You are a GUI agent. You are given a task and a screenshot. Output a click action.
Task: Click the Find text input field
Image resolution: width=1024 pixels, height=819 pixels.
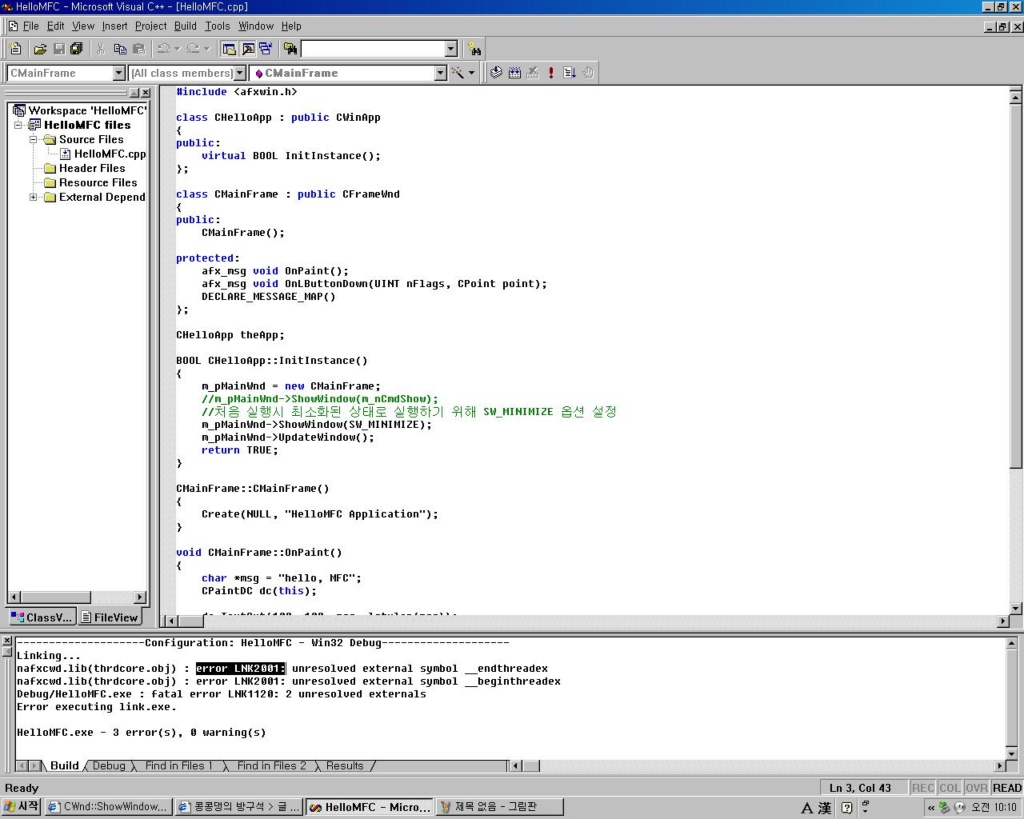373,49
